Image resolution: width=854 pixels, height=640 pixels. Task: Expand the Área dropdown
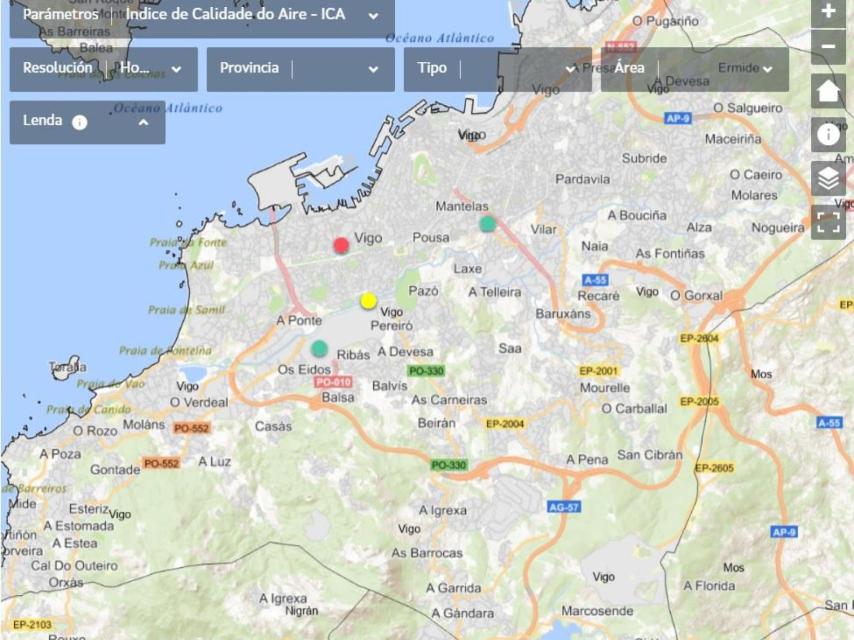(767, 69)
